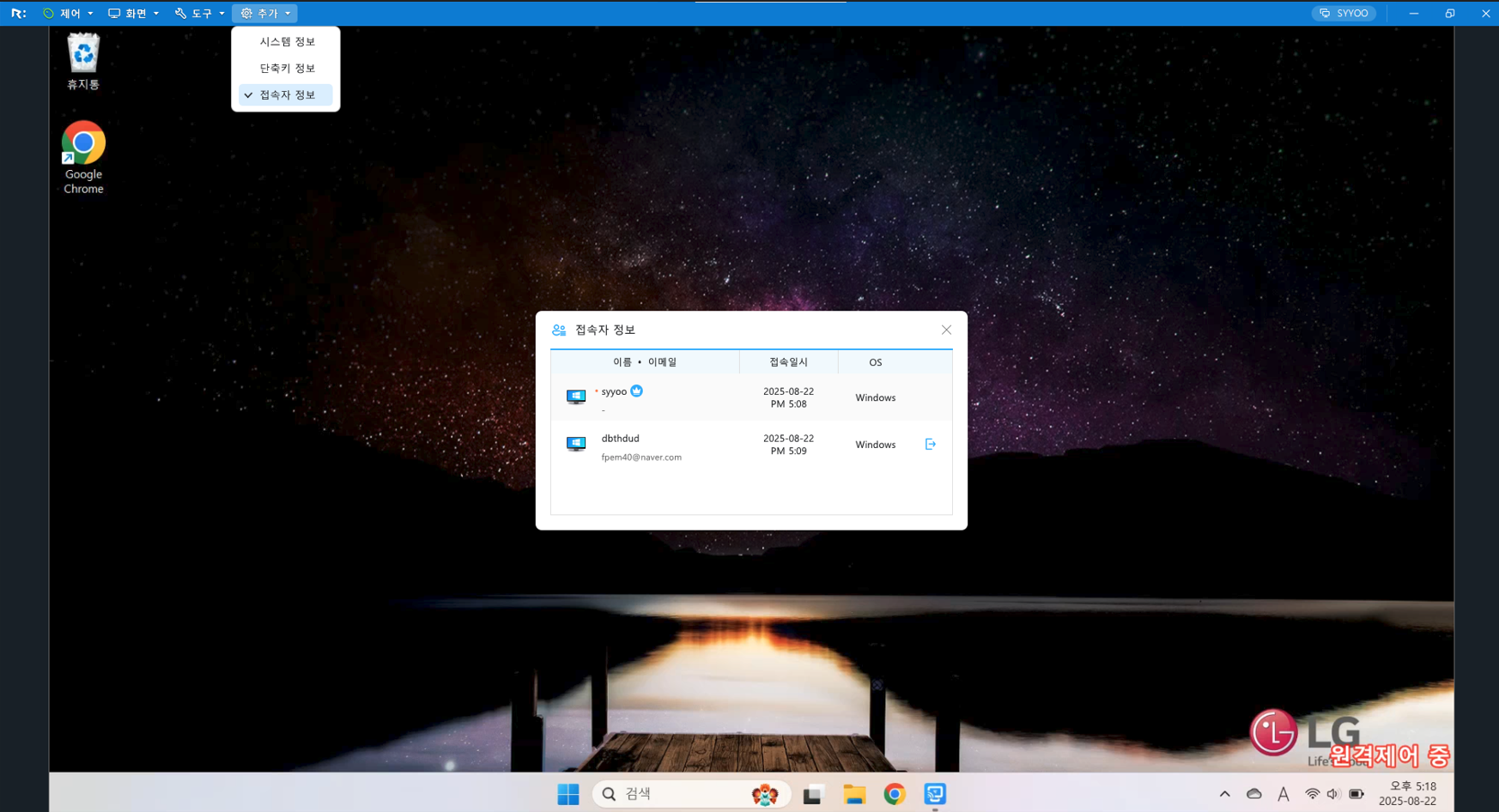Click the wrench icon beside 도구

(179, 13)
